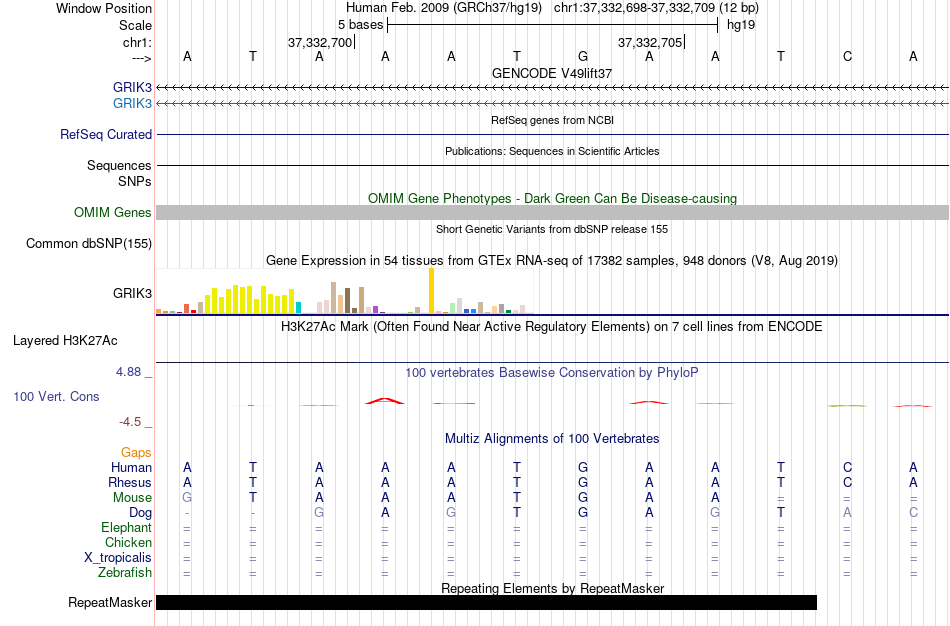Open the dark blue GRIK3 gene label
Image resolution: width=950 pixels, height=626 pixels.
[132, 87]
